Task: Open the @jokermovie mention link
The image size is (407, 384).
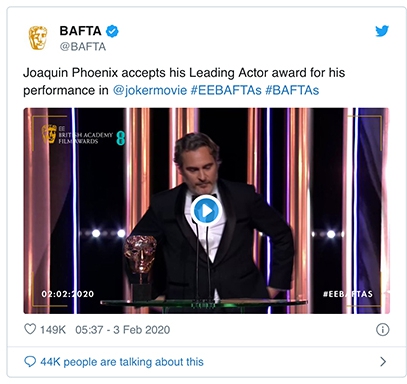Action: (150, 90)
